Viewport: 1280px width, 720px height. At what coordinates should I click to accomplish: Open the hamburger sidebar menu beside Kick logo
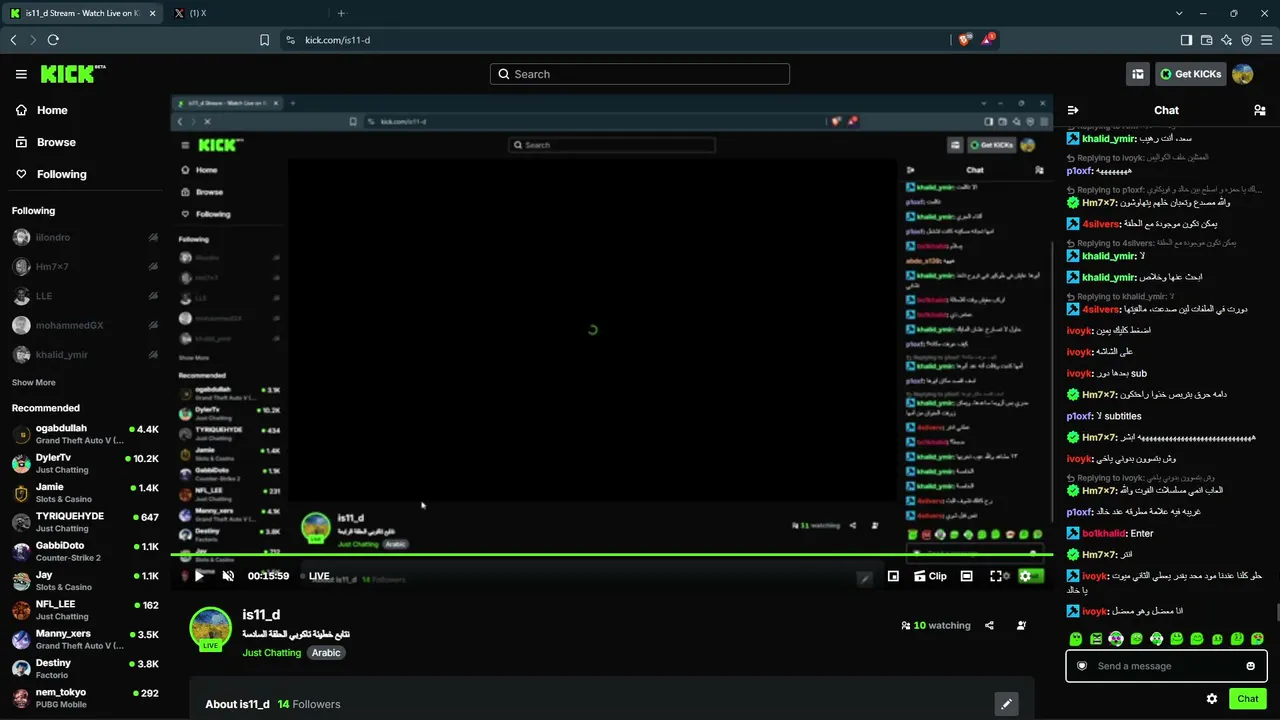click(x=21, y=74)
